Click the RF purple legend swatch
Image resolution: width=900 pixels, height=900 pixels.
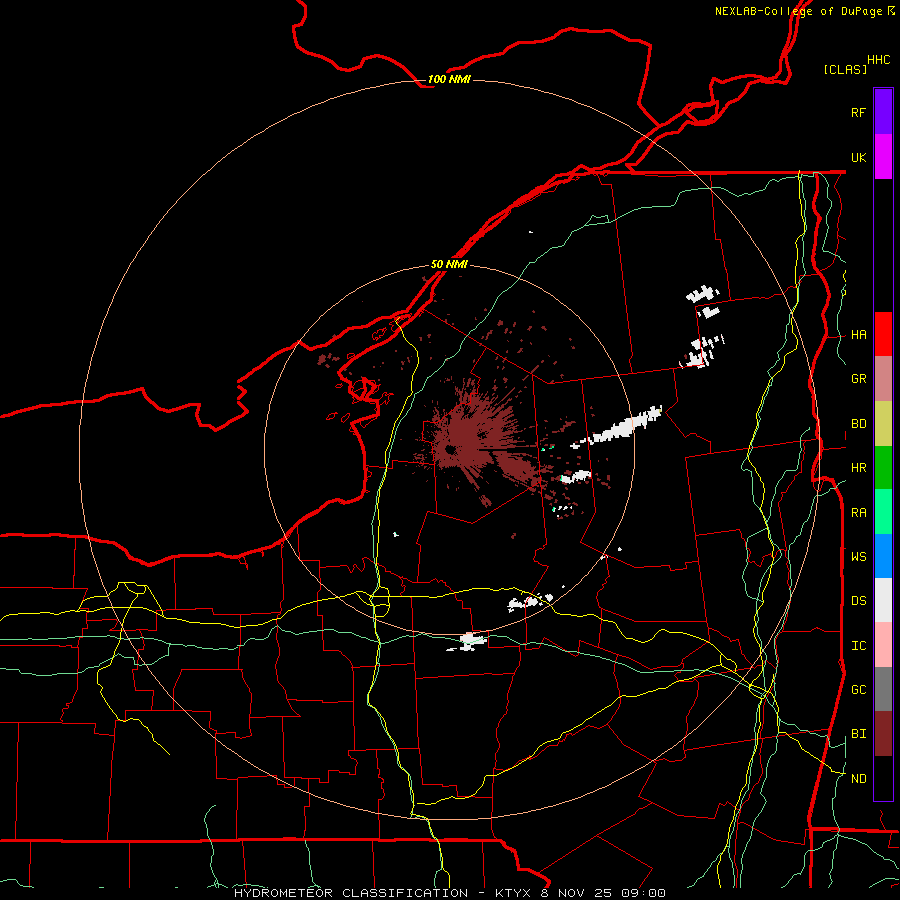click(883, 112)
